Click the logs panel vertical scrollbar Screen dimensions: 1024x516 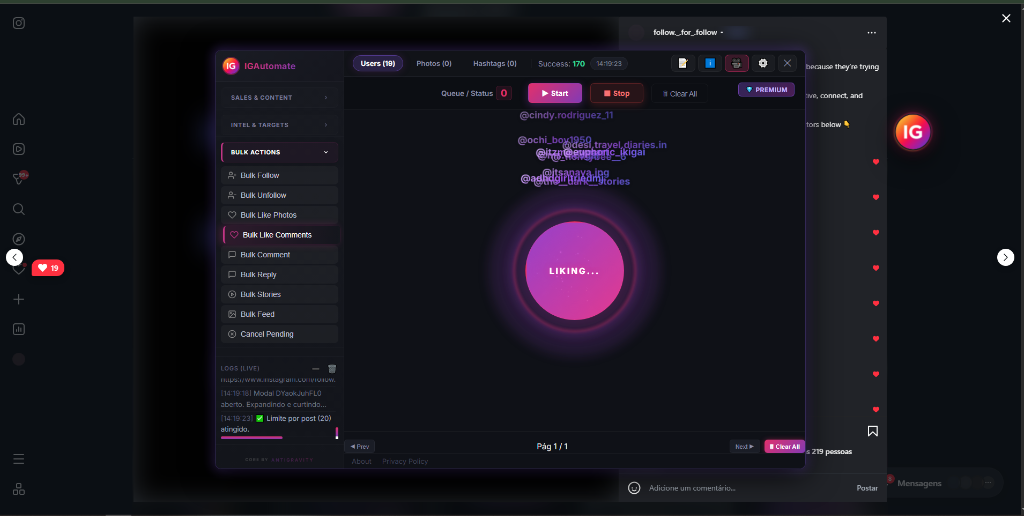(337, 432)
